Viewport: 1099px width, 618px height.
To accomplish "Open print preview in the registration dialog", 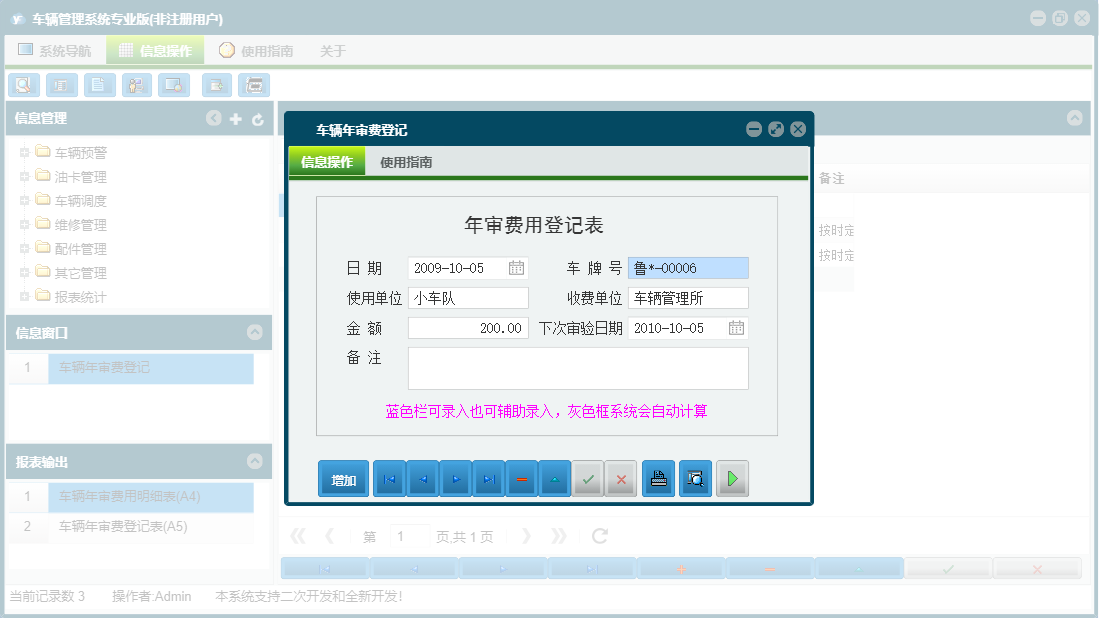I will (694, 478).
